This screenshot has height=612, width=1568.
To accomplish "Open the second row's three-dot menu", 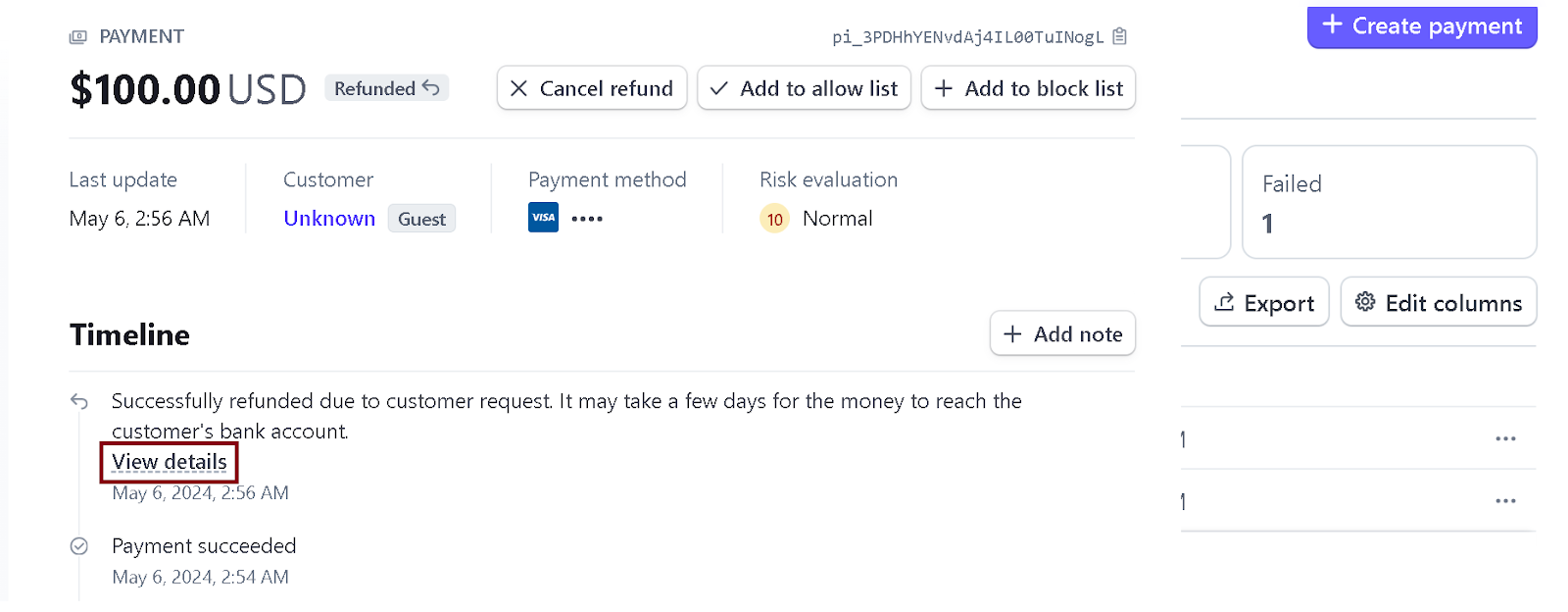I will (1505, 501).
